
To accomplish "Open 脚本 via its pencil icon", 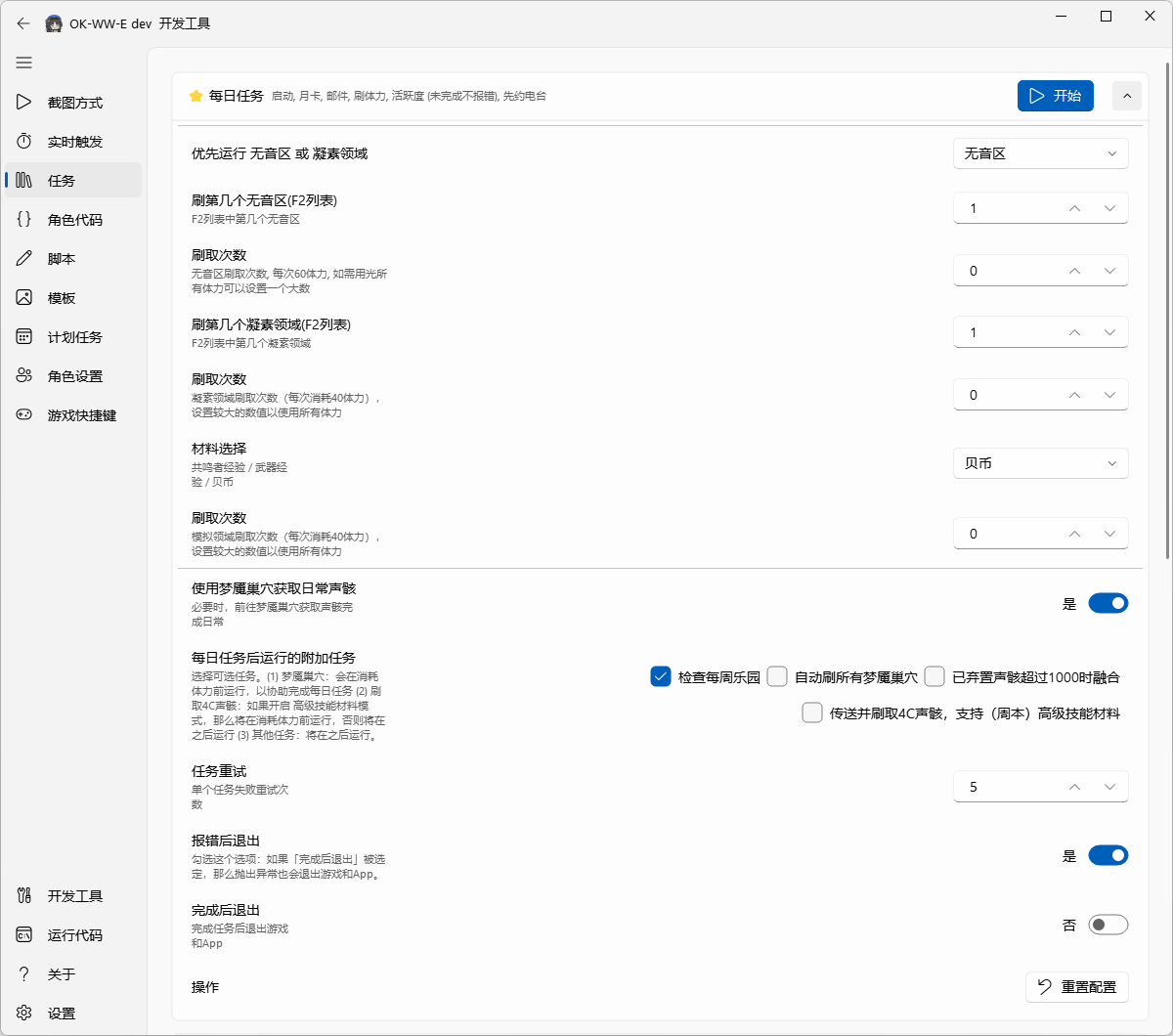I will pos(24,259).
